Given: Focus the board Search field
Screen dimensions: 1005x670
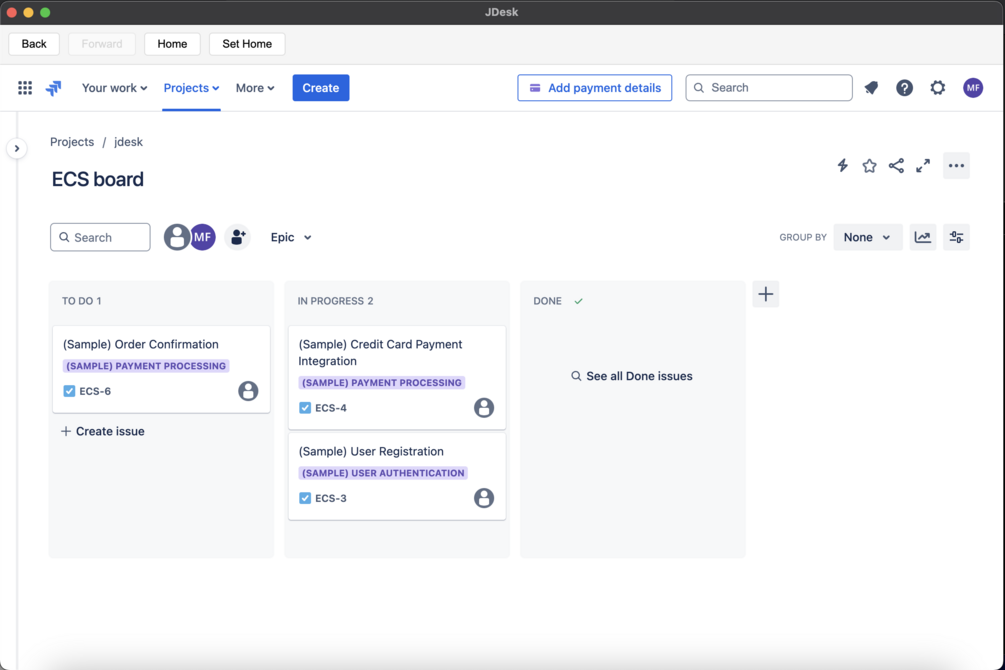Looking at the screenshot, I should [100, 237].
